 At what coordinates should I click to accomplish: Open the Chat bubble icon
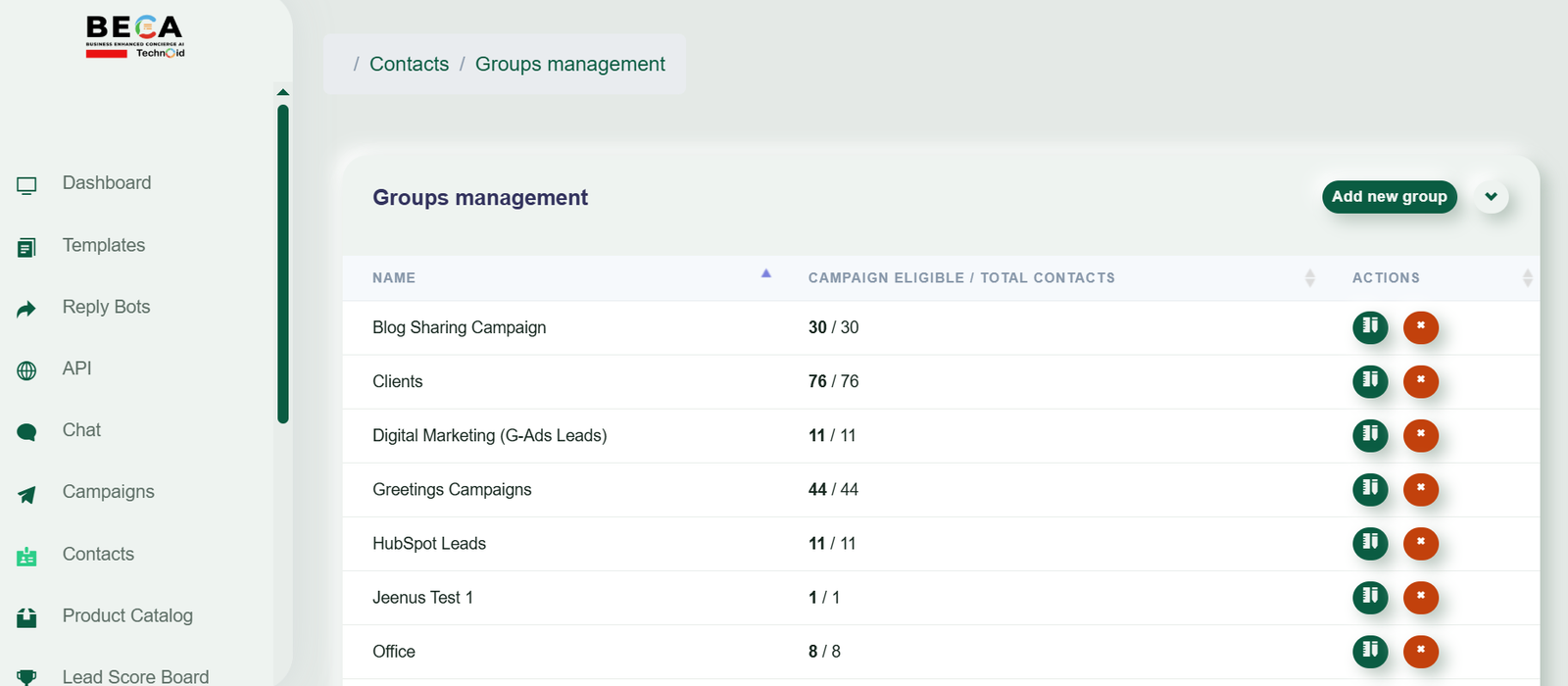click(x=26, y=432)
